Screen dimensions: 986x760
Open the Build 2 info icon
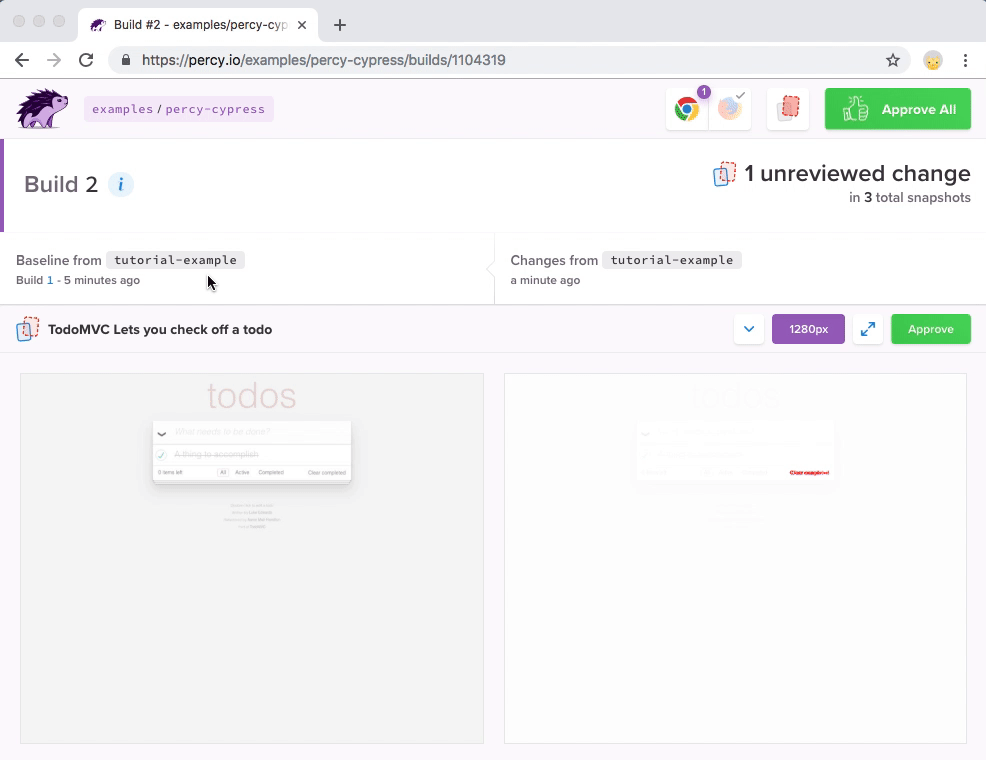pos(121,185)
